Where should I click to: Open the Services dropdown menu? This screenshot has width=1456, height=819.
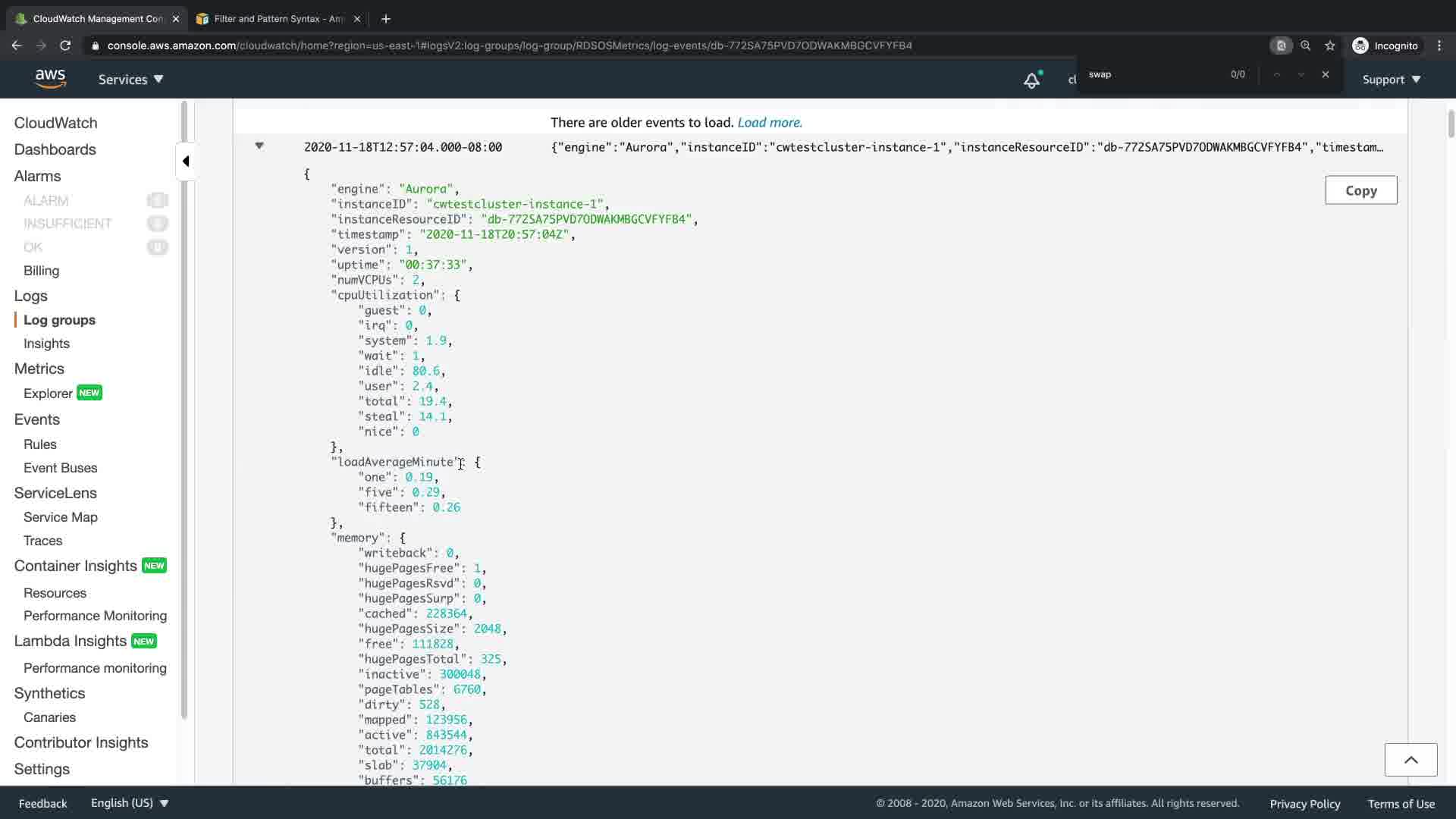coord(130,80)
